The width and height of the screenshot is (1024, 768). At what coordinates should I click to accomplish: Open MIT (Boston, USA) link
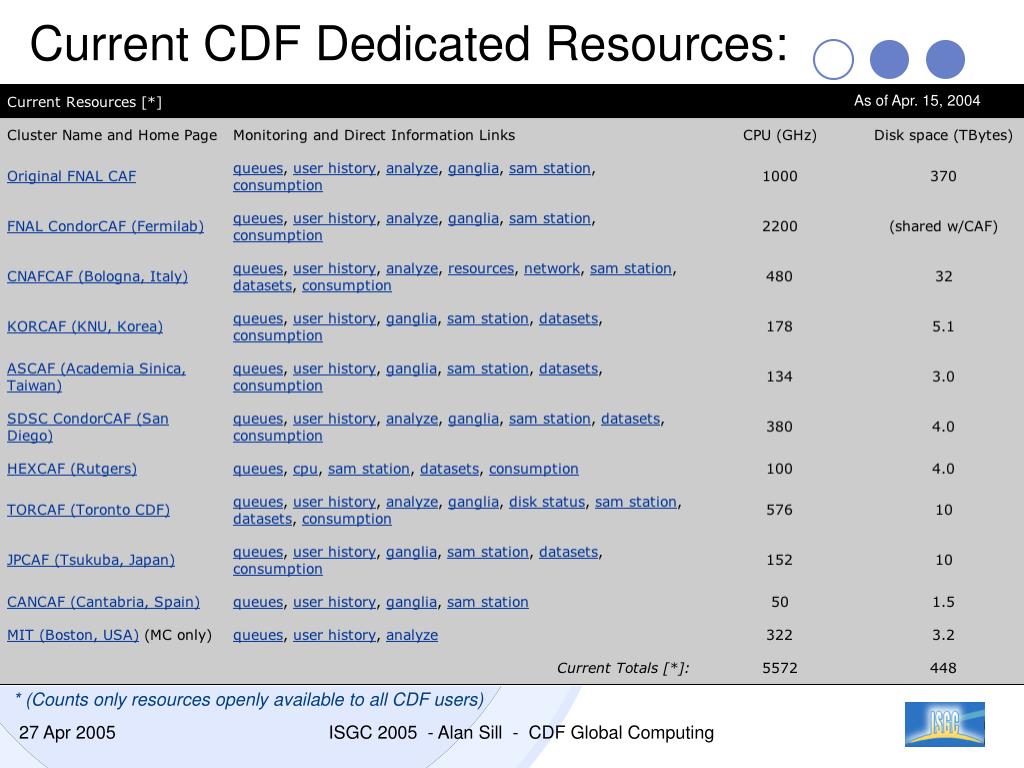point(72,635)
